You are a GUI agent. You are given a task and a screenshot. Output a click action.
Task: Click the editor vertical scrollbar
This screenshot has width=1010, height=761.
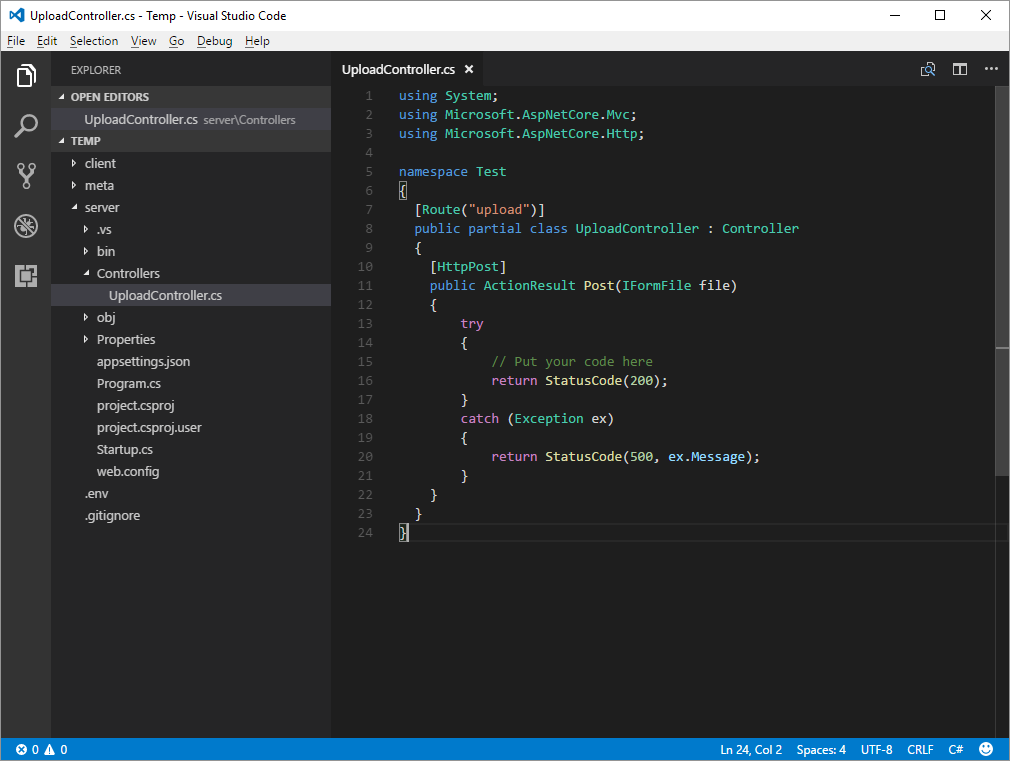(1002, 281)
